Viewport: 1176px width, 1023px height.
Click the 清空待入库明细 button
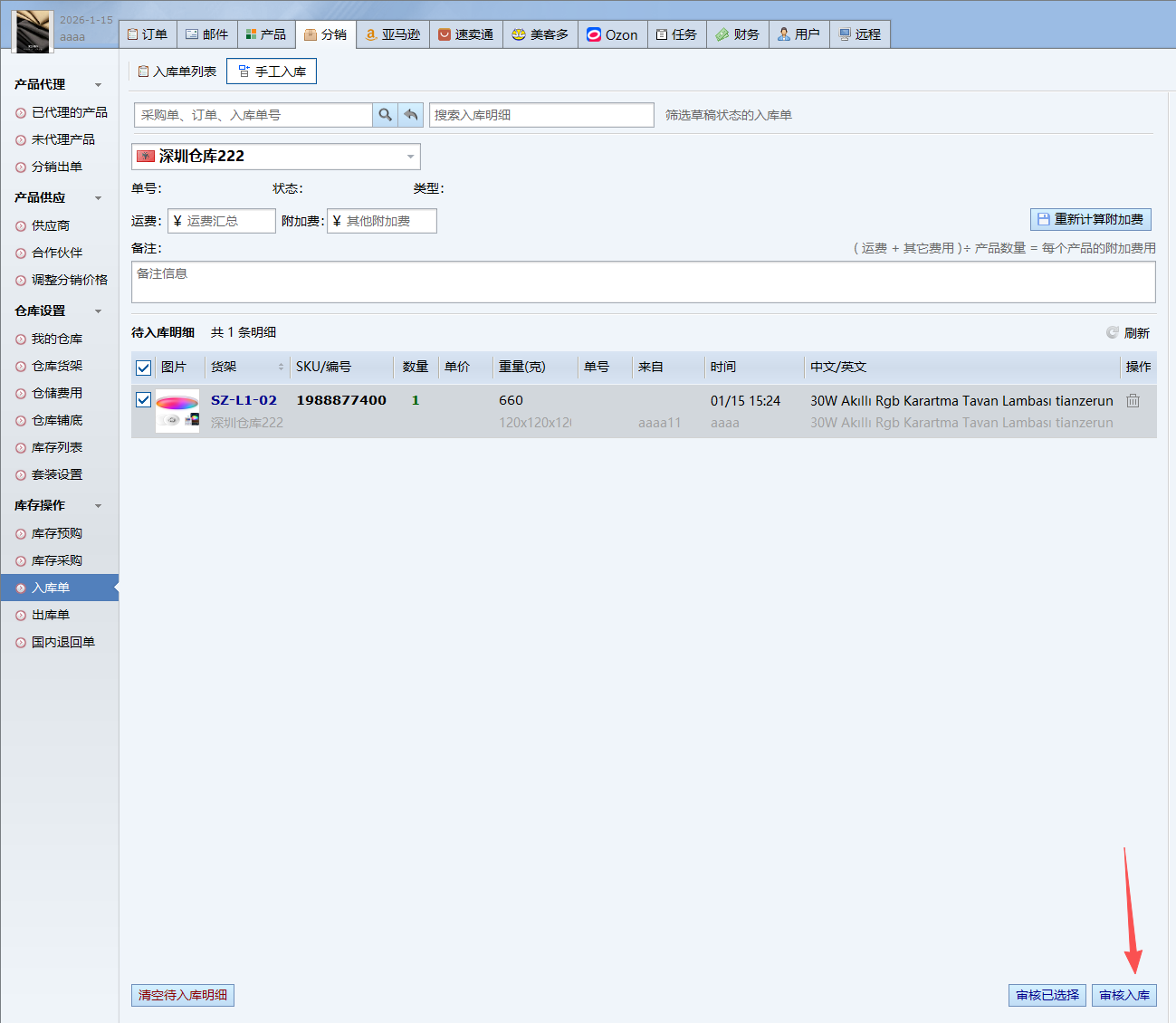pyautogui.click(x=183, y=995)
